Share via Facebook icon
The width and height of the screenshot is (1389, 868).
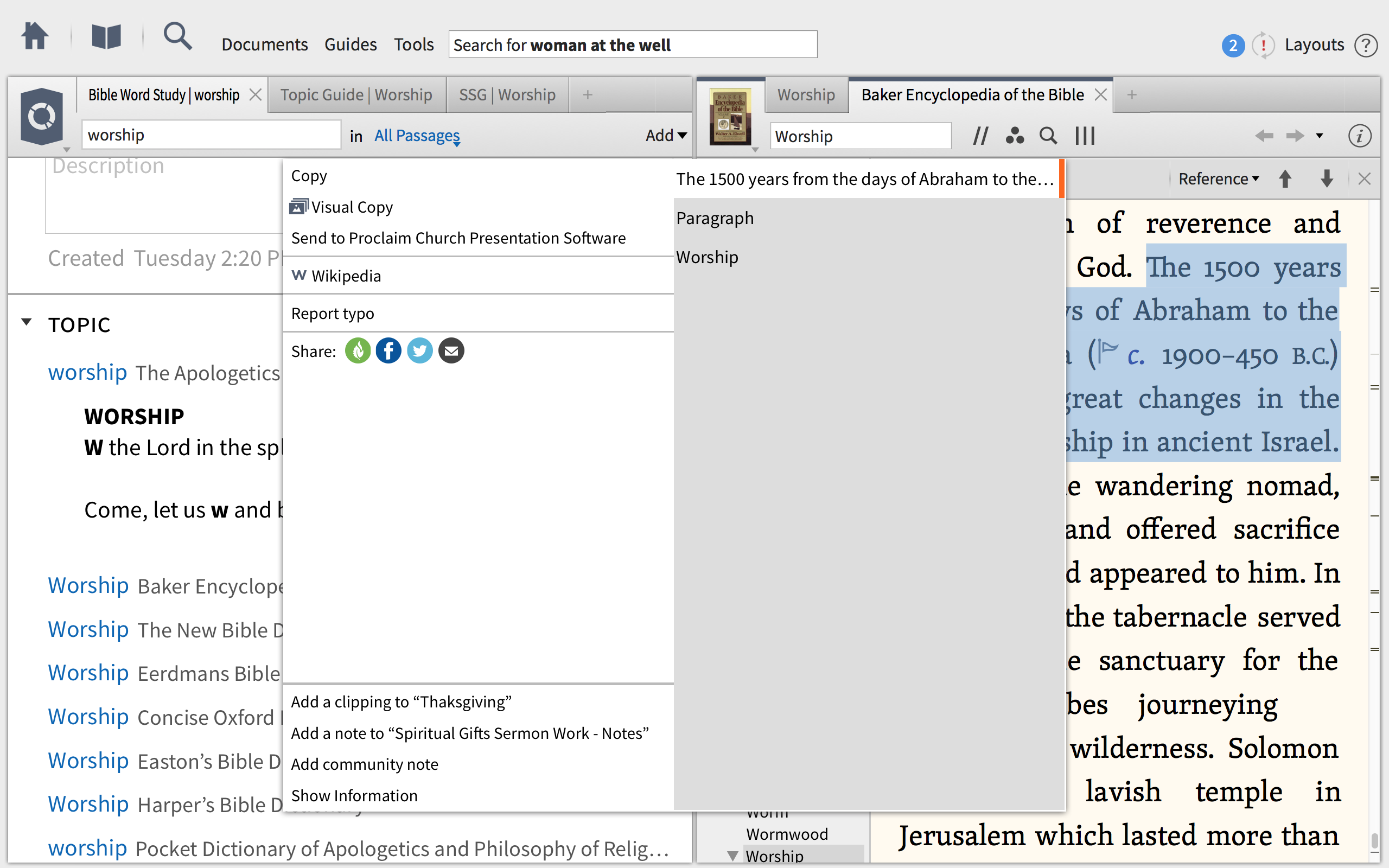coord(388,351)
